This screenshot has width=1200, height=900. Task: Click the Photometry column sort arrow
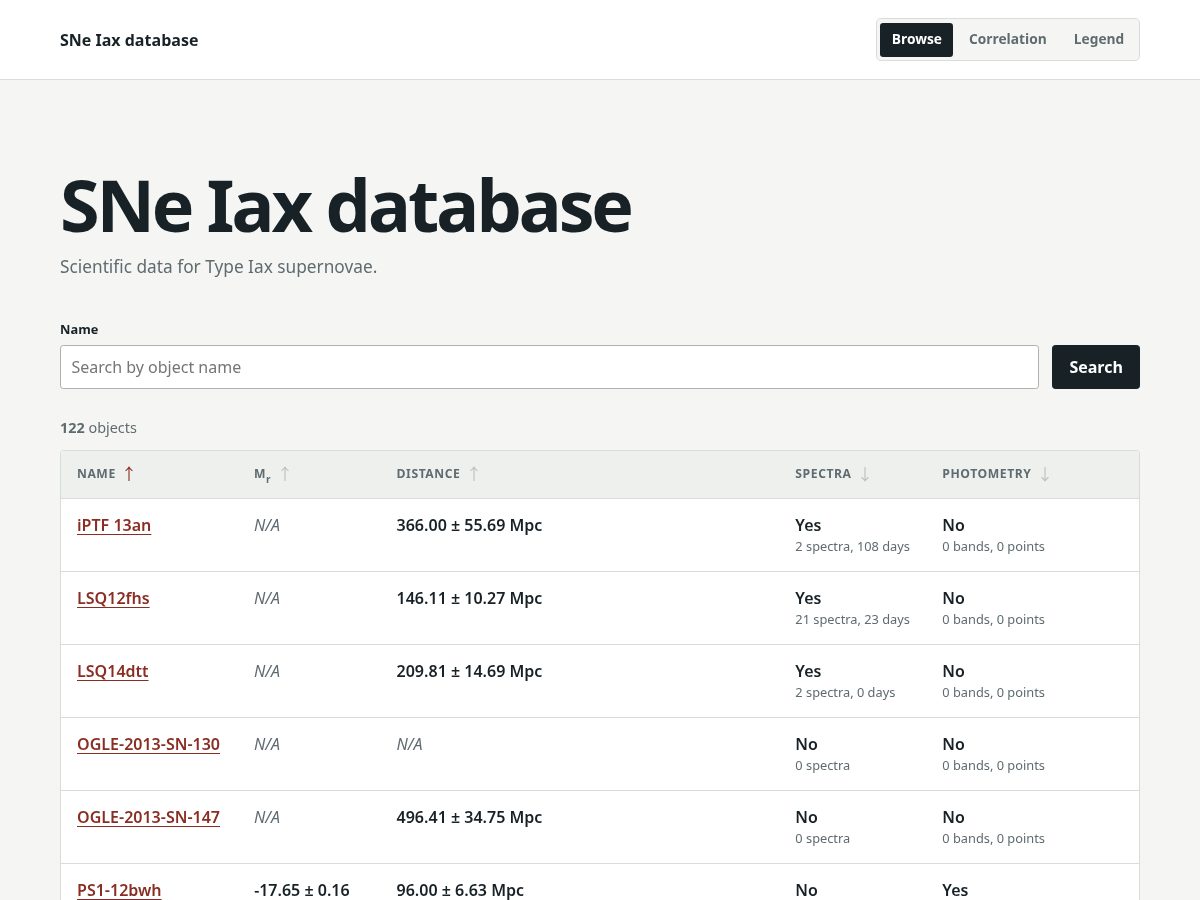(x=1045, y=474)
